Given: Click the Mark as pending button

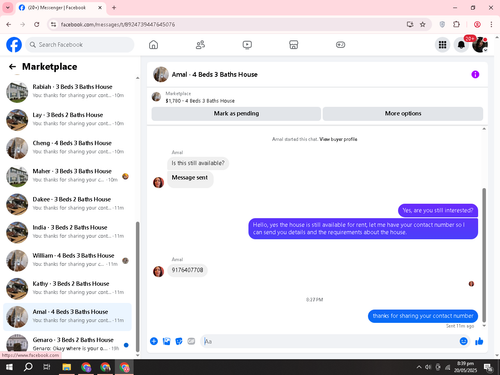Looking at the screenshot, I should click(236, 114).
